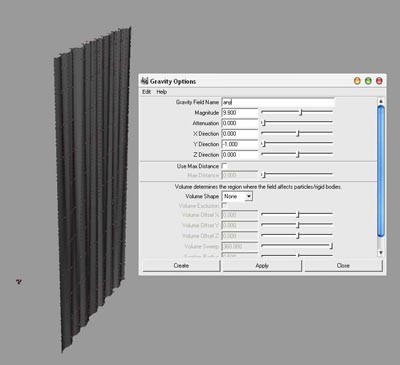Viewport: 400px width, 365px height.
Task: Click the Attenuation slider handle
Action: (x=263, y=123)
